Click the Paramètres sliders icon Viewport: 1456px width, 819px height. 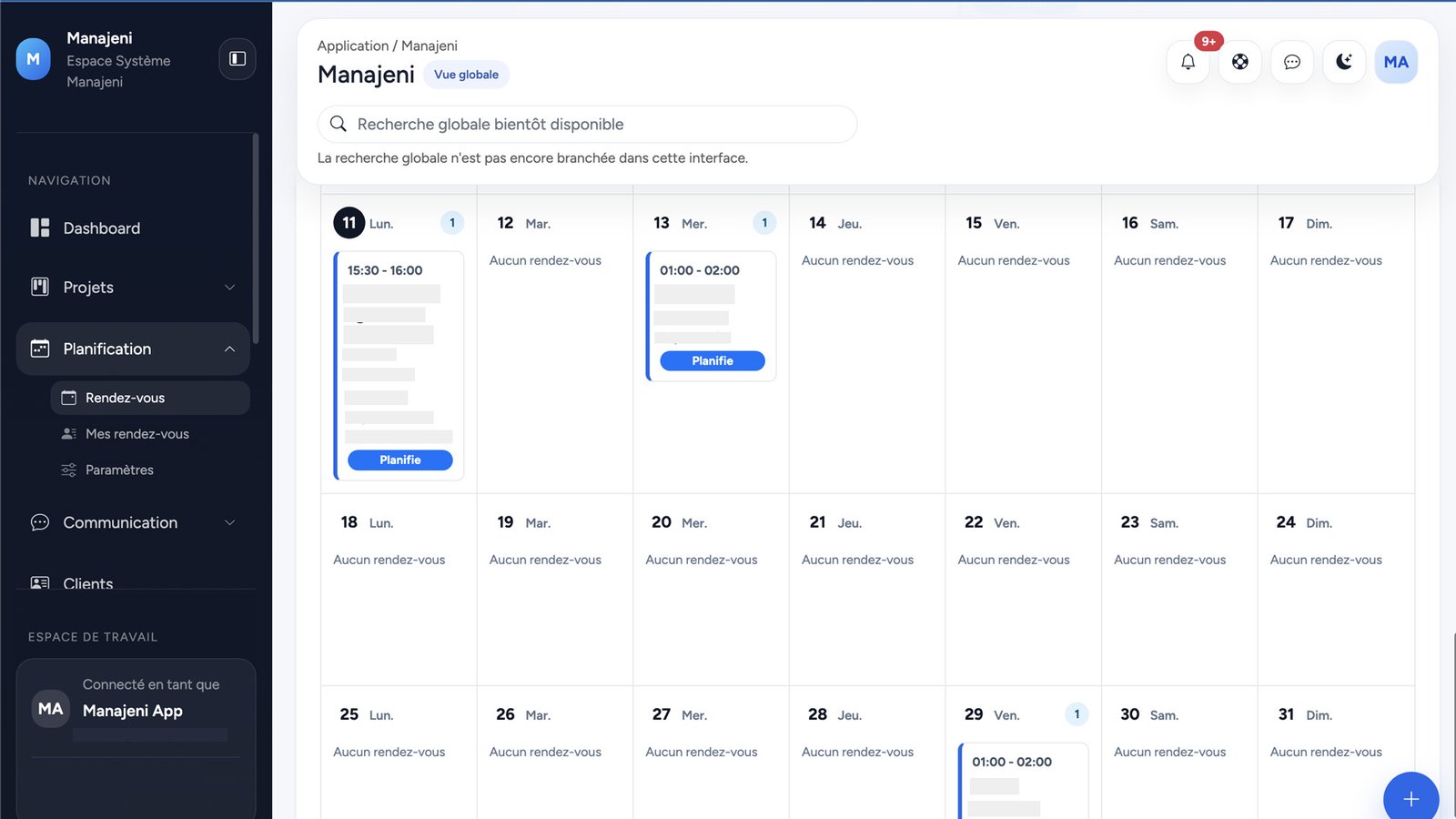(x=68, y=470)
